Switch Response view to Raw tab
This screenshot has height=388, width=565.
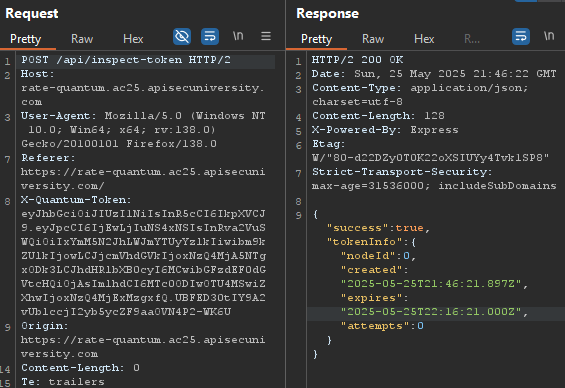point(373,39)
